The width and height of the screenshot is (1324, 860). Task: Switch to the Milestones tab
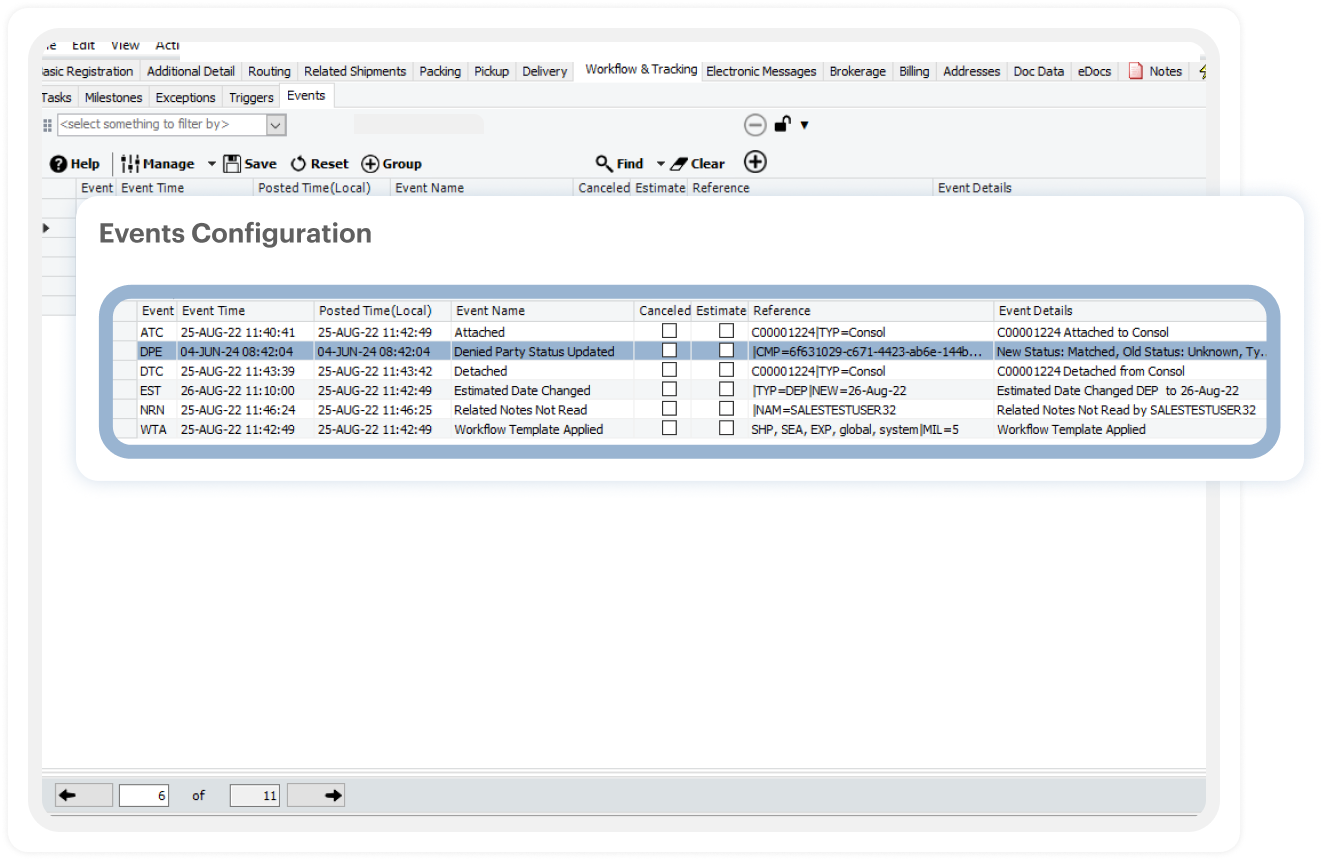[x=113, y=97]
